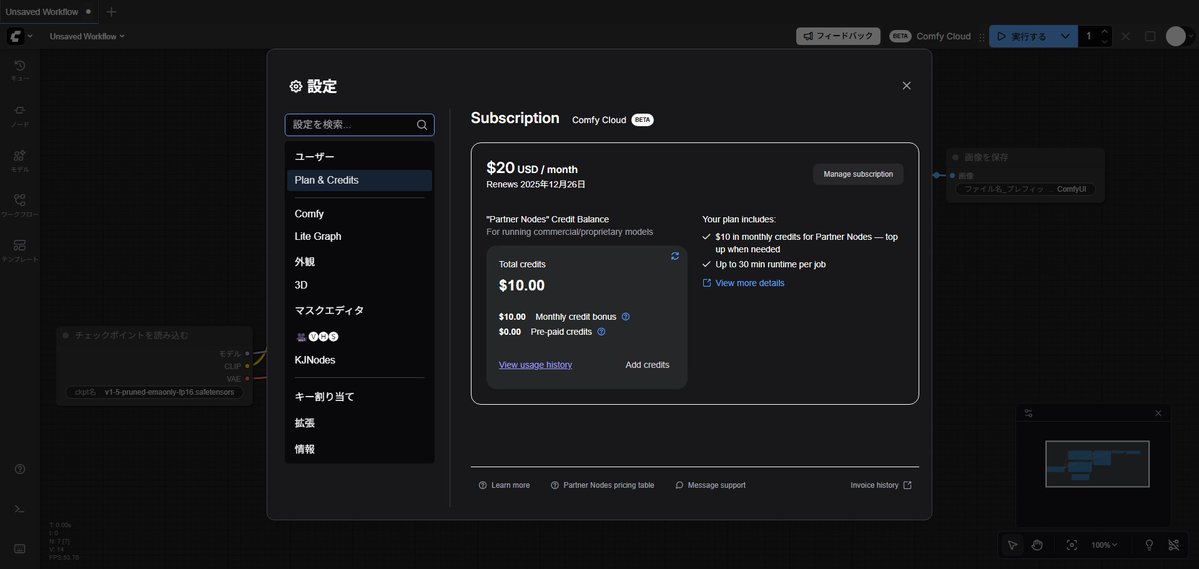Viewport: 1199px width, 569px height.
Task: Click the 画像を保存 node title
Action: 986,157
